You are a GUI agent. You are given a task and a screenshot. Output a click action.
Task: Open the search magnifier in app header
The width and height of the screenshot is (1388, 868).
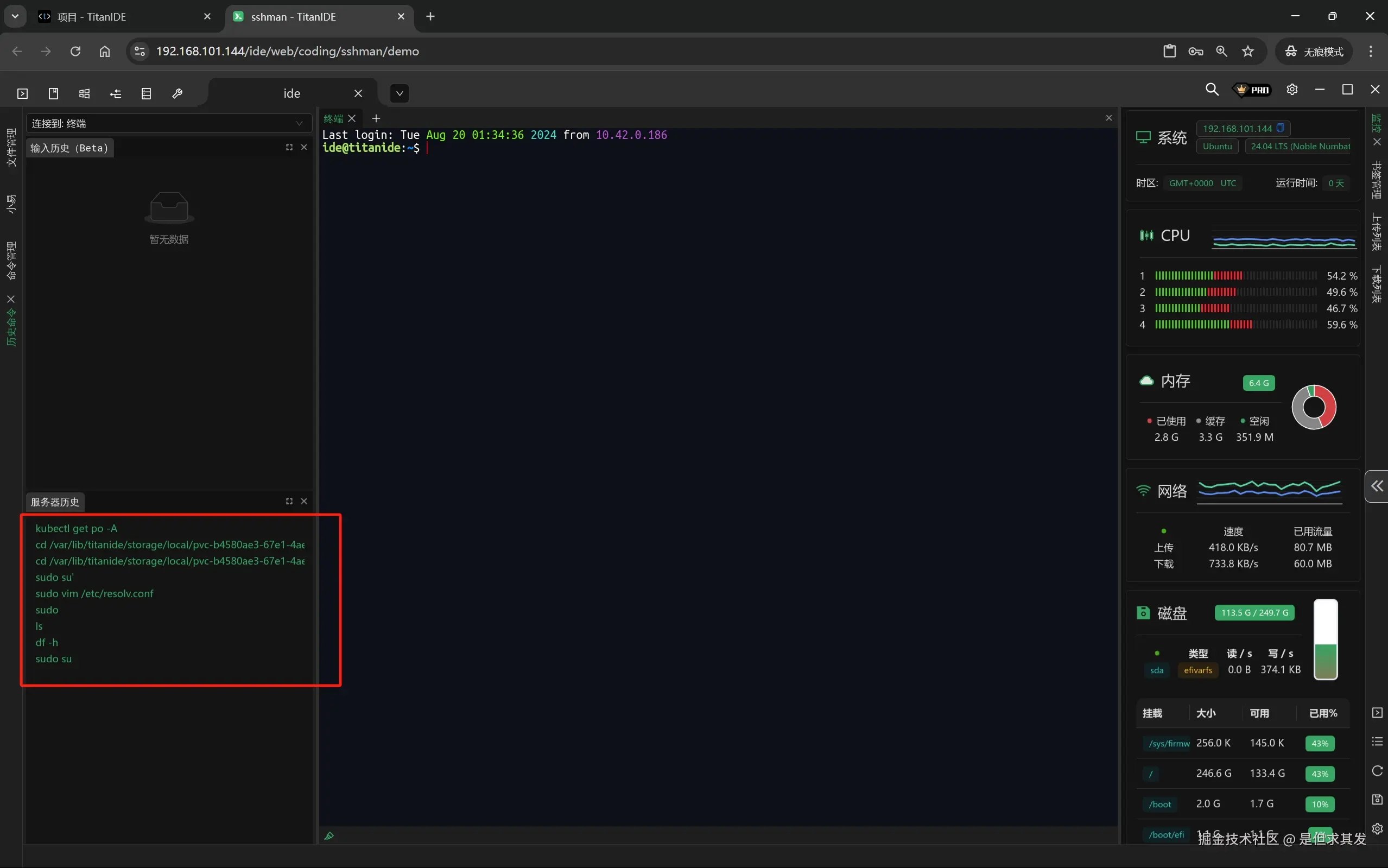[1211, 90]
